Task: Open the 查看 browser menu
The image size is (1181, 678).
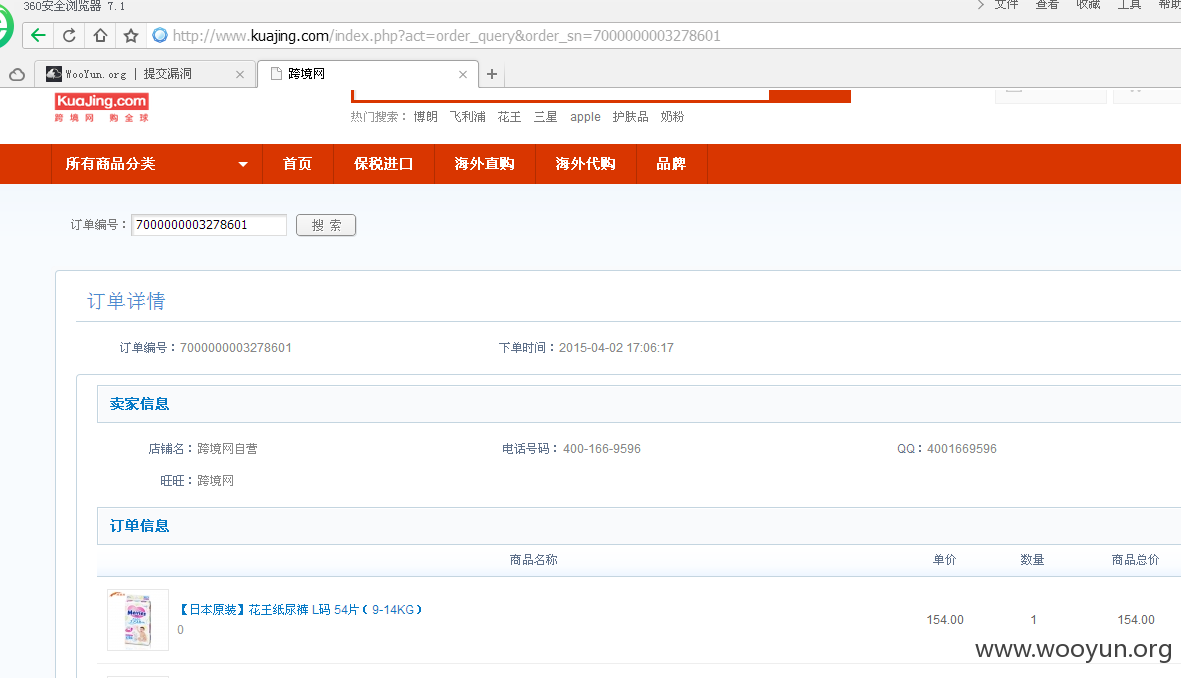Action: tap(1047, 5)
